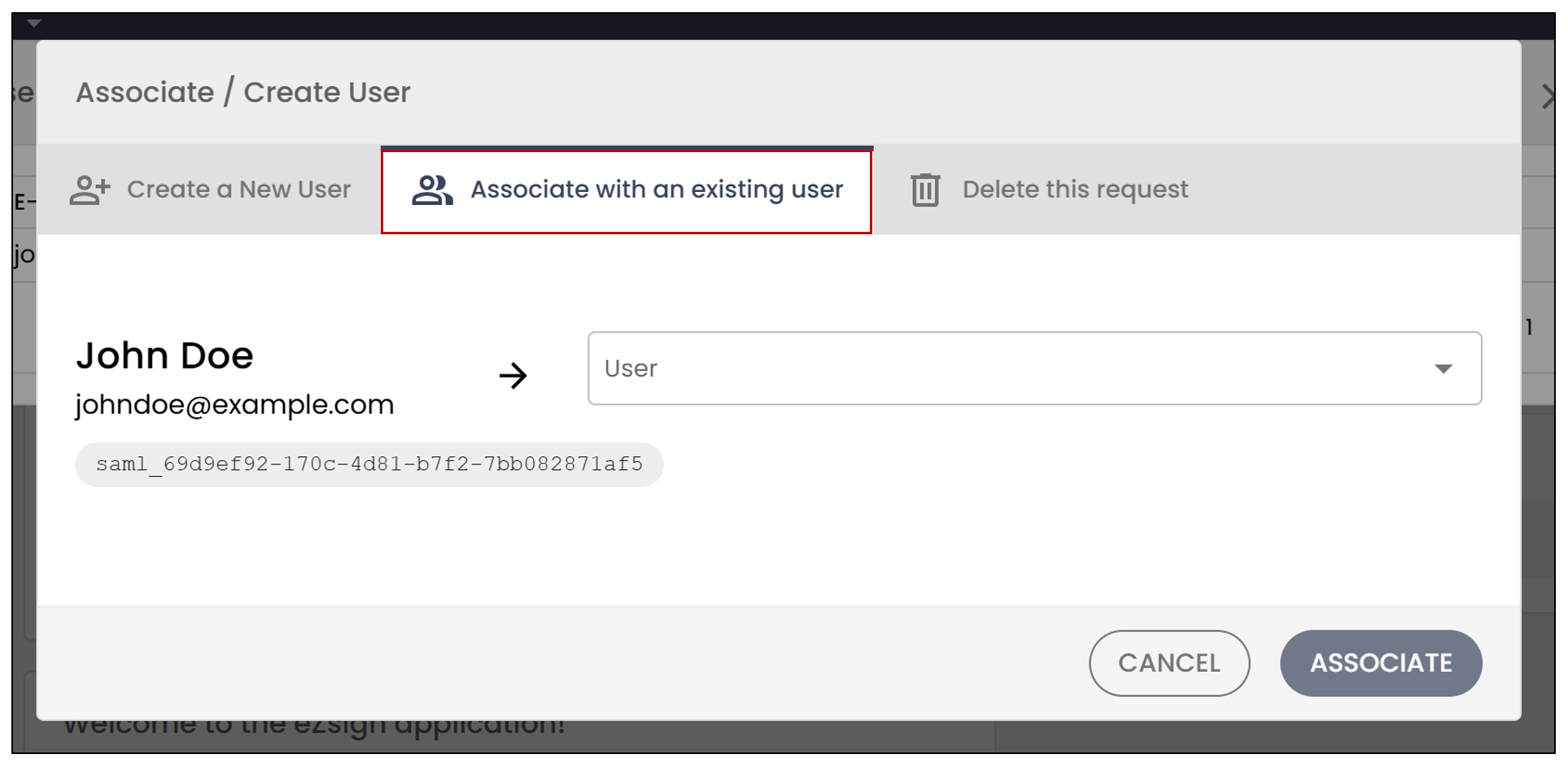The image size is (1568, 763).
Task: Click the Associate / Create User dialog title
Action: [x=243, y=92]
